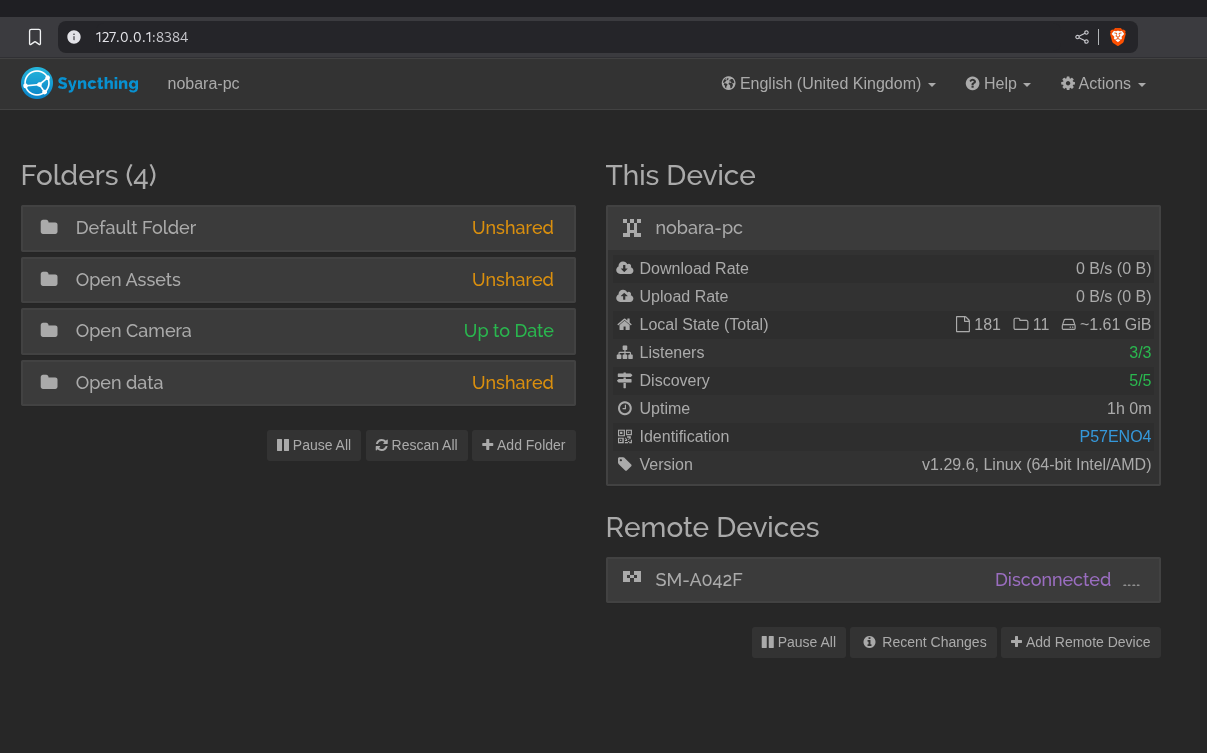The image size is (1207, 753).
Task: Click the Listeners network icon
Action: pyautogui.click(x=625, y=352)
